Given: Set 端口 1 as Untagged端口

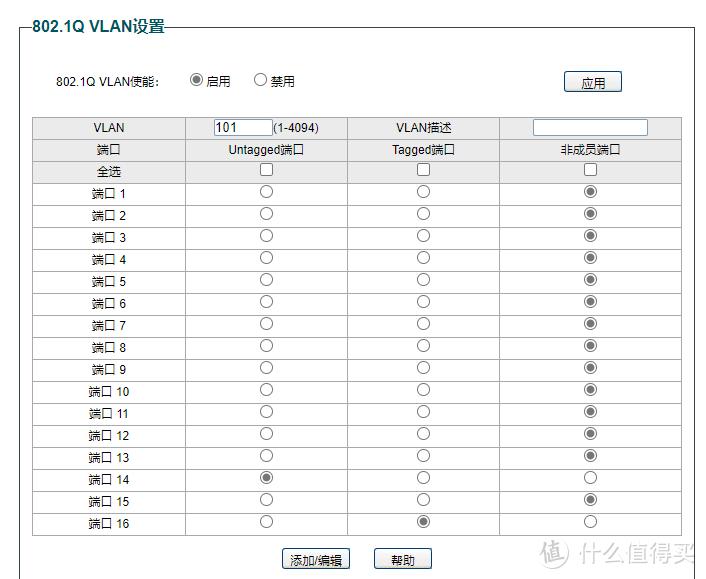Looking at the screenshot, I should pyautogui.click(x=266, y=192).
